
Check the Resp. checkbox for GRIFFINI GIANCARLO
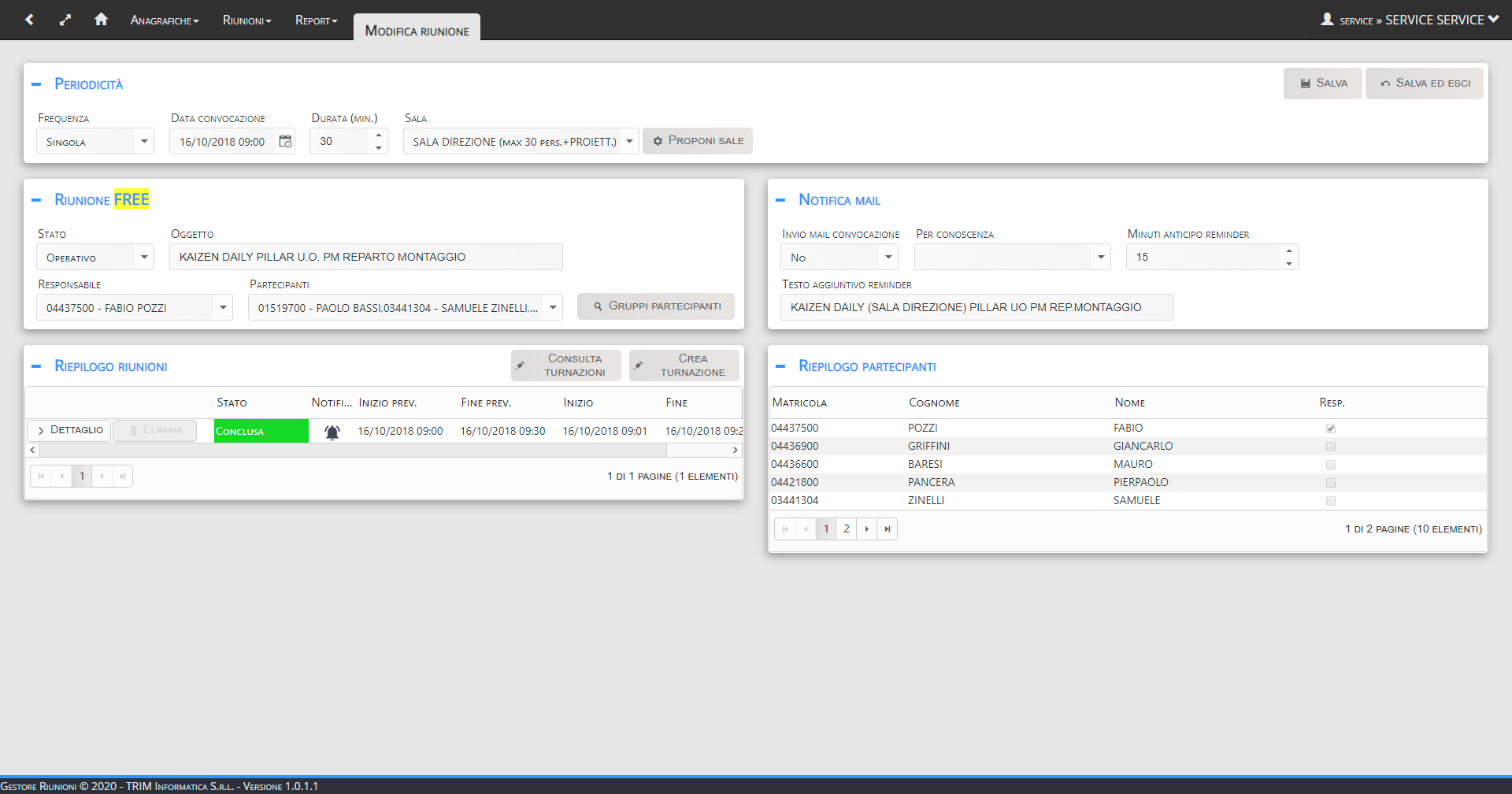[x=1331, y=447]
